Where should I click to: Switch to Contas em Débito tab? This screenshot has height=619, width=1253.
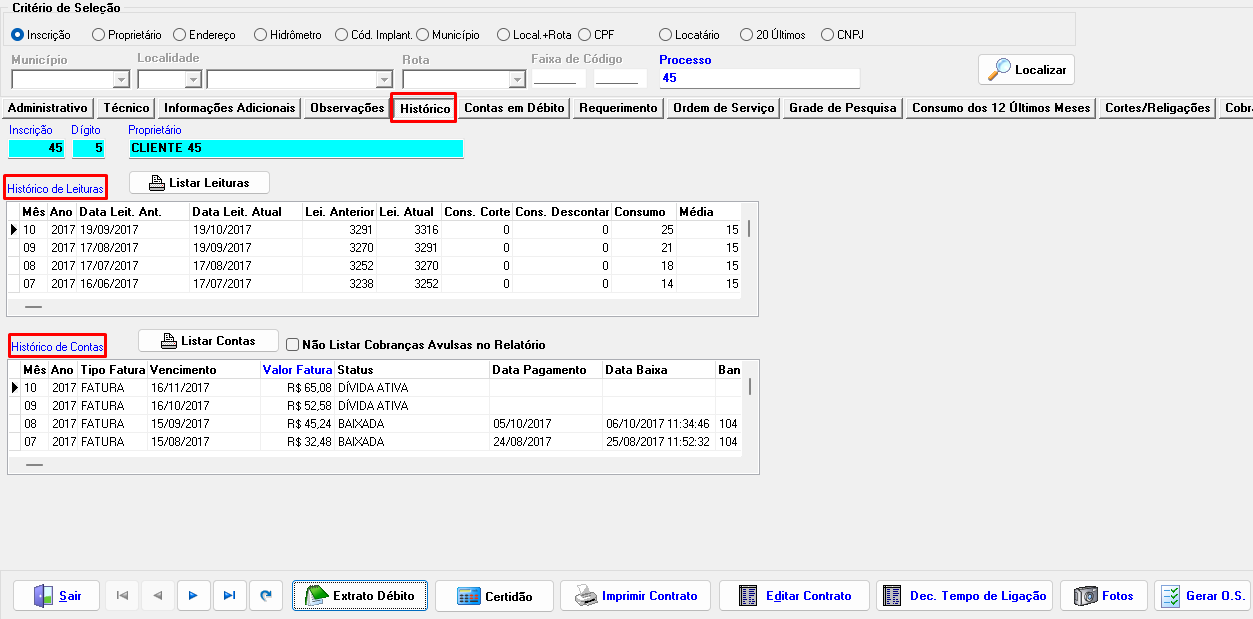515,108
